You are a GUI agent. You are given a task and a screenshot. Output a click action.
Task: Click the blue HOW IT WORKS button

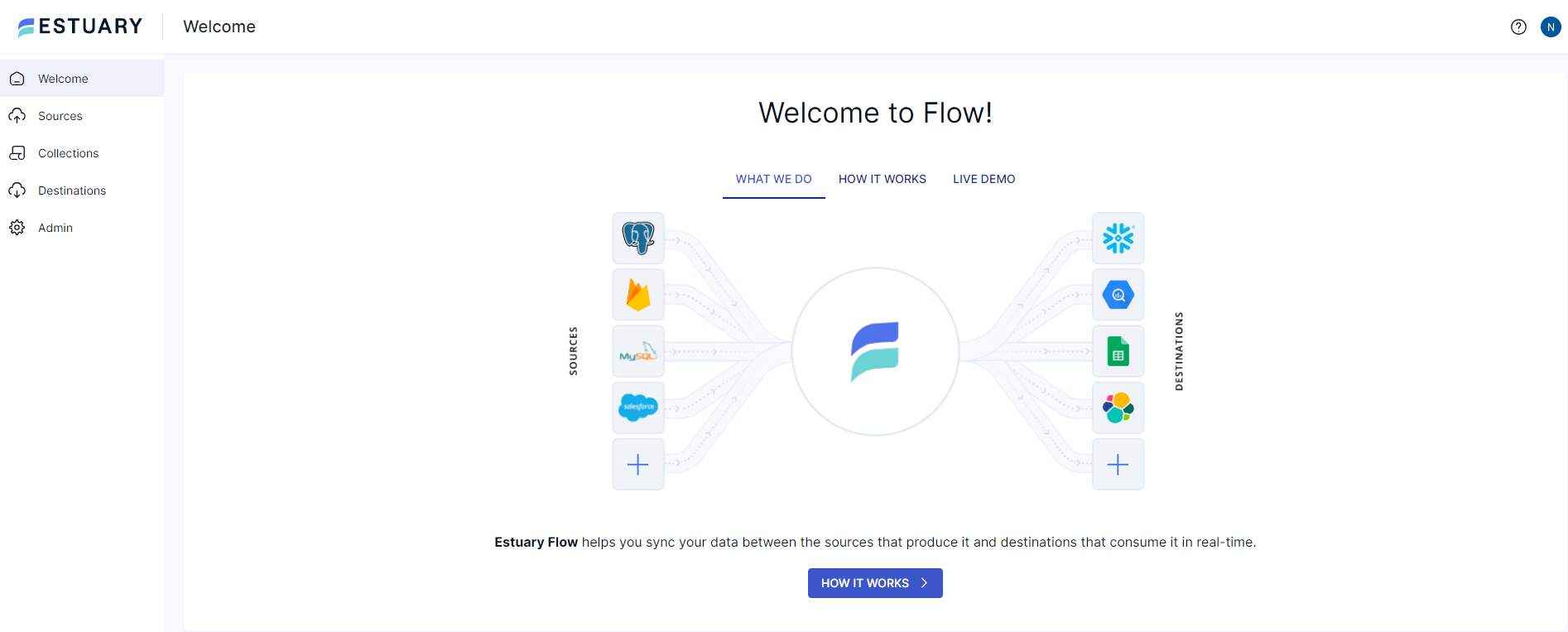[x=875, y=583]
